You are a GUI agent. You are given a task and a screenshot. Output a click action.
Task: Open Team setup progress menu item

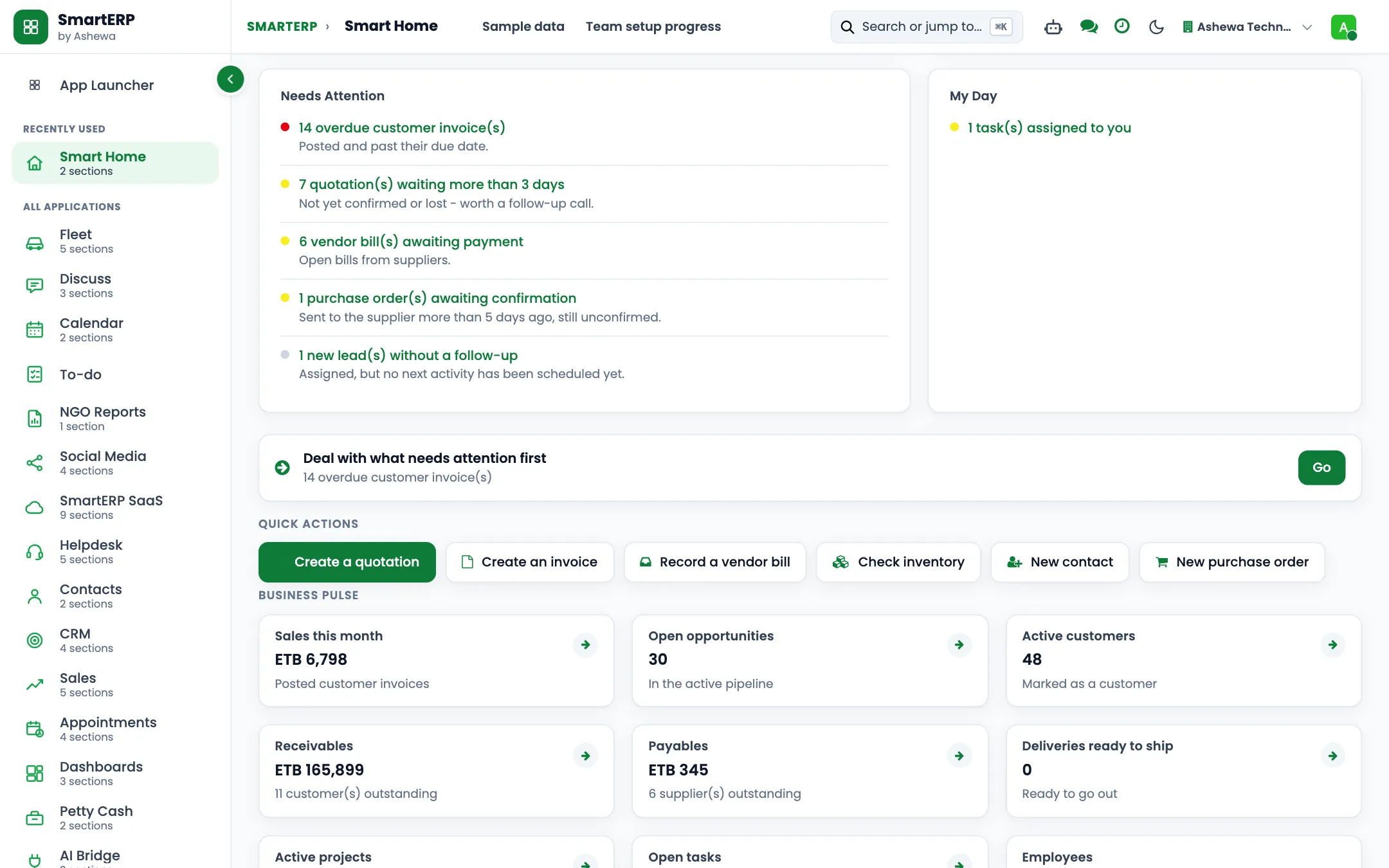[x=653, y=26]
